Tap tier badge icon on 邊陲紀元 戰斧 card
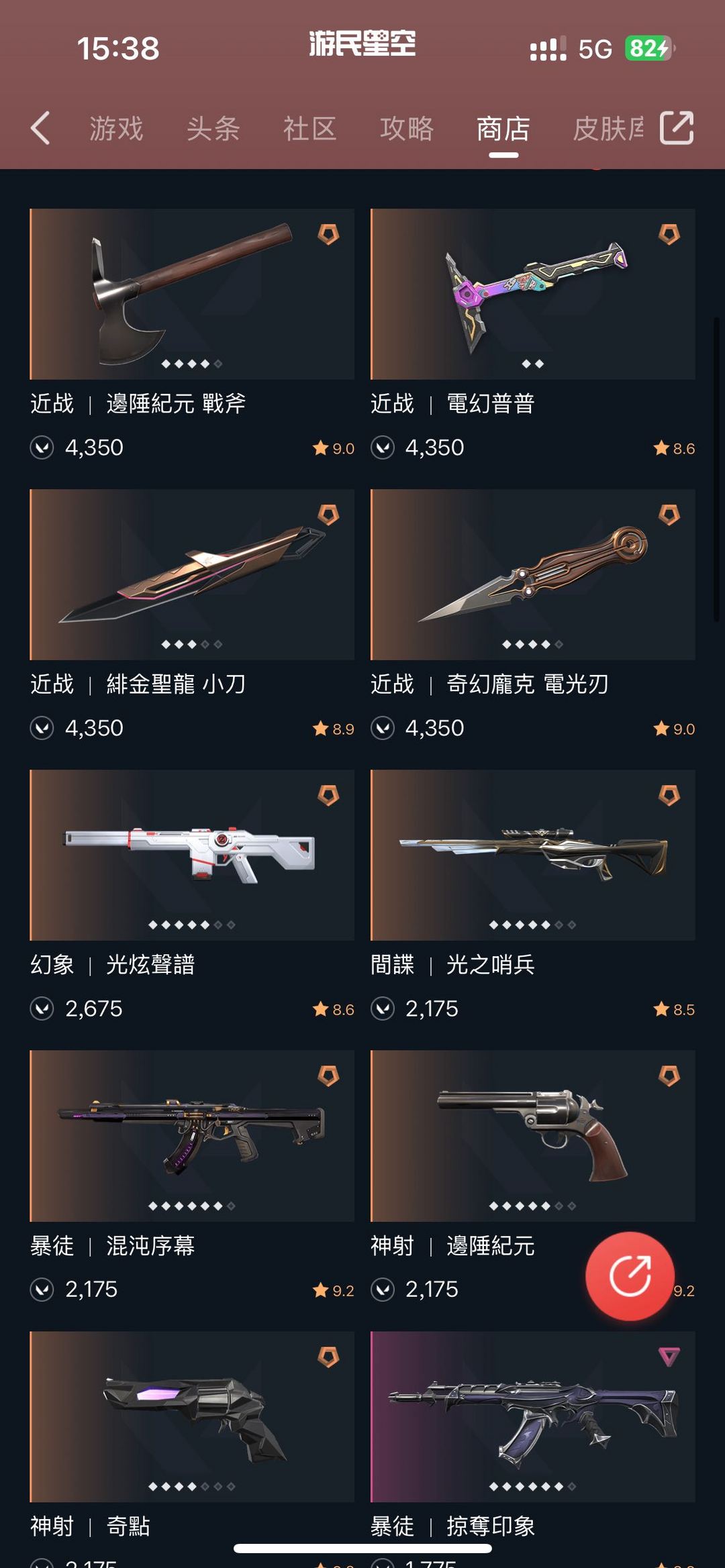The image size is (725, 1568). (328, 234)
